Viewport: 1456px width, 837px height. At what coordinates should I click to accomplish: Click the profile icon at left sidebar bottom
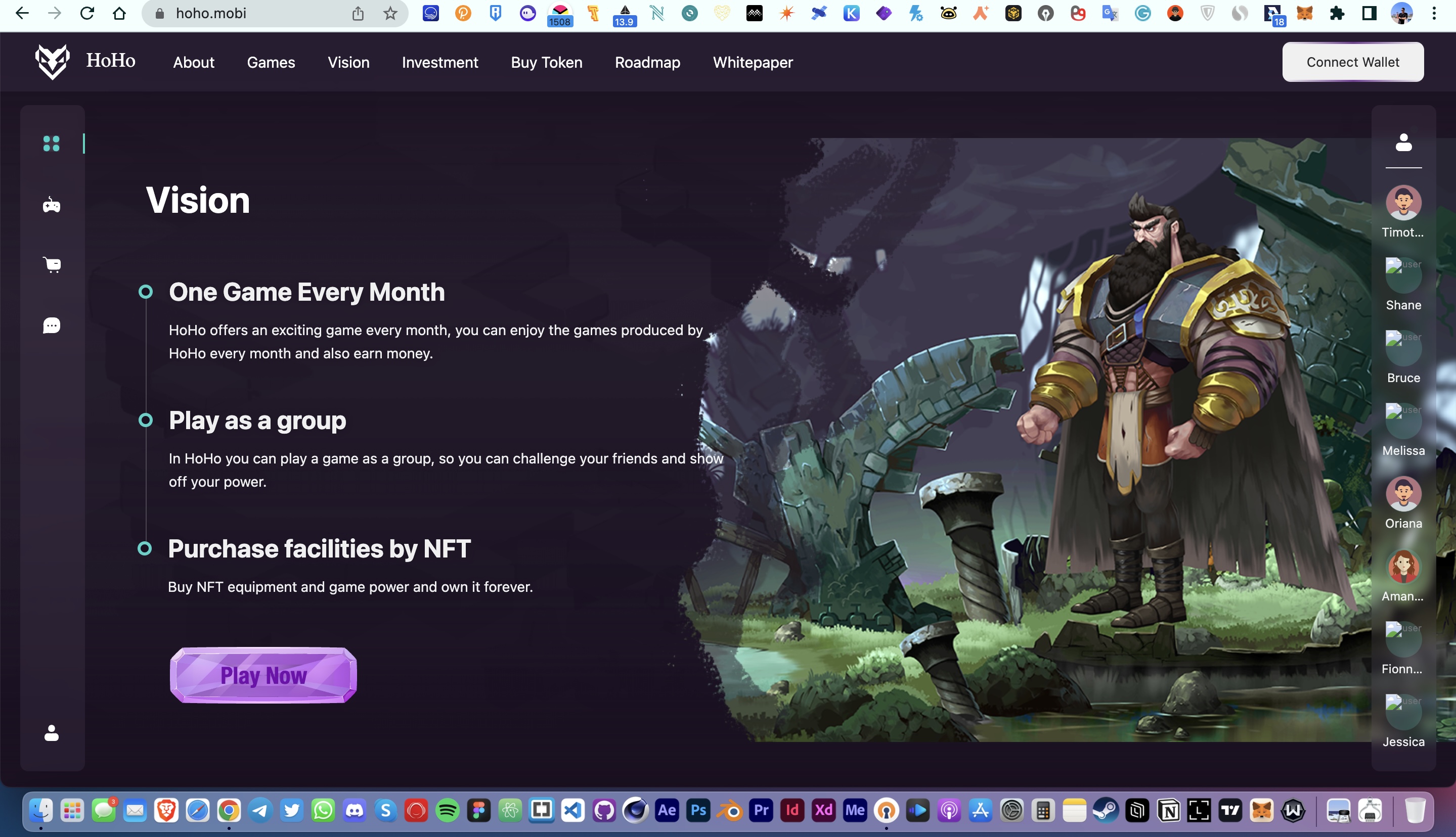pos(51,733)
